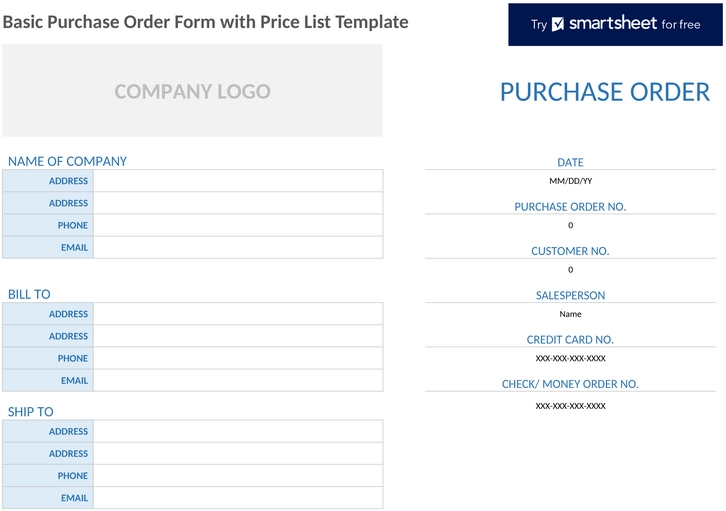Select the Credit Card No. value

point(570,358)
